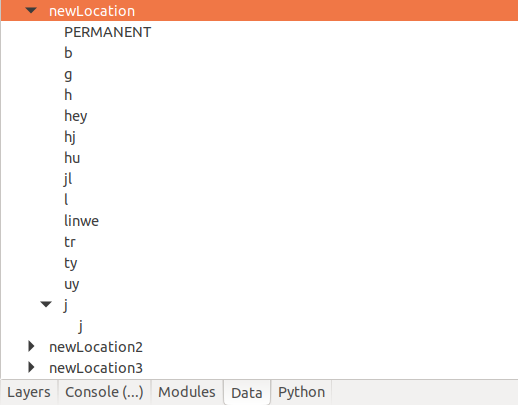Viewport: 518px width, 405px height.
Task: Select the ty mapset item
Action: tap(70, 263)
